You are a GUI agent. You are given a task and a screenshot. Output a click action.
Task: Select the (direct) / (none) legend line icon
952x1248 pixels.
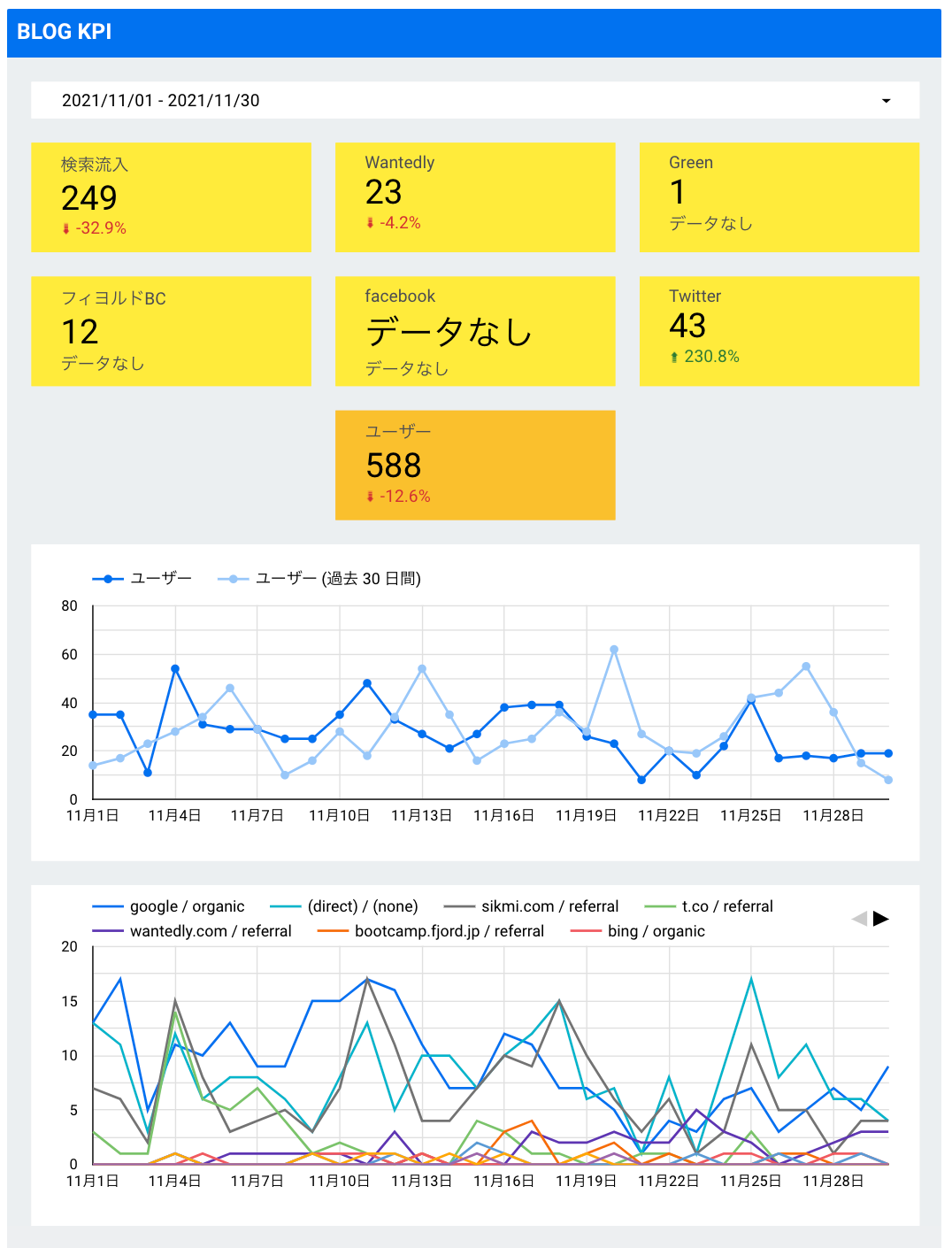click(x=285, y=905)
